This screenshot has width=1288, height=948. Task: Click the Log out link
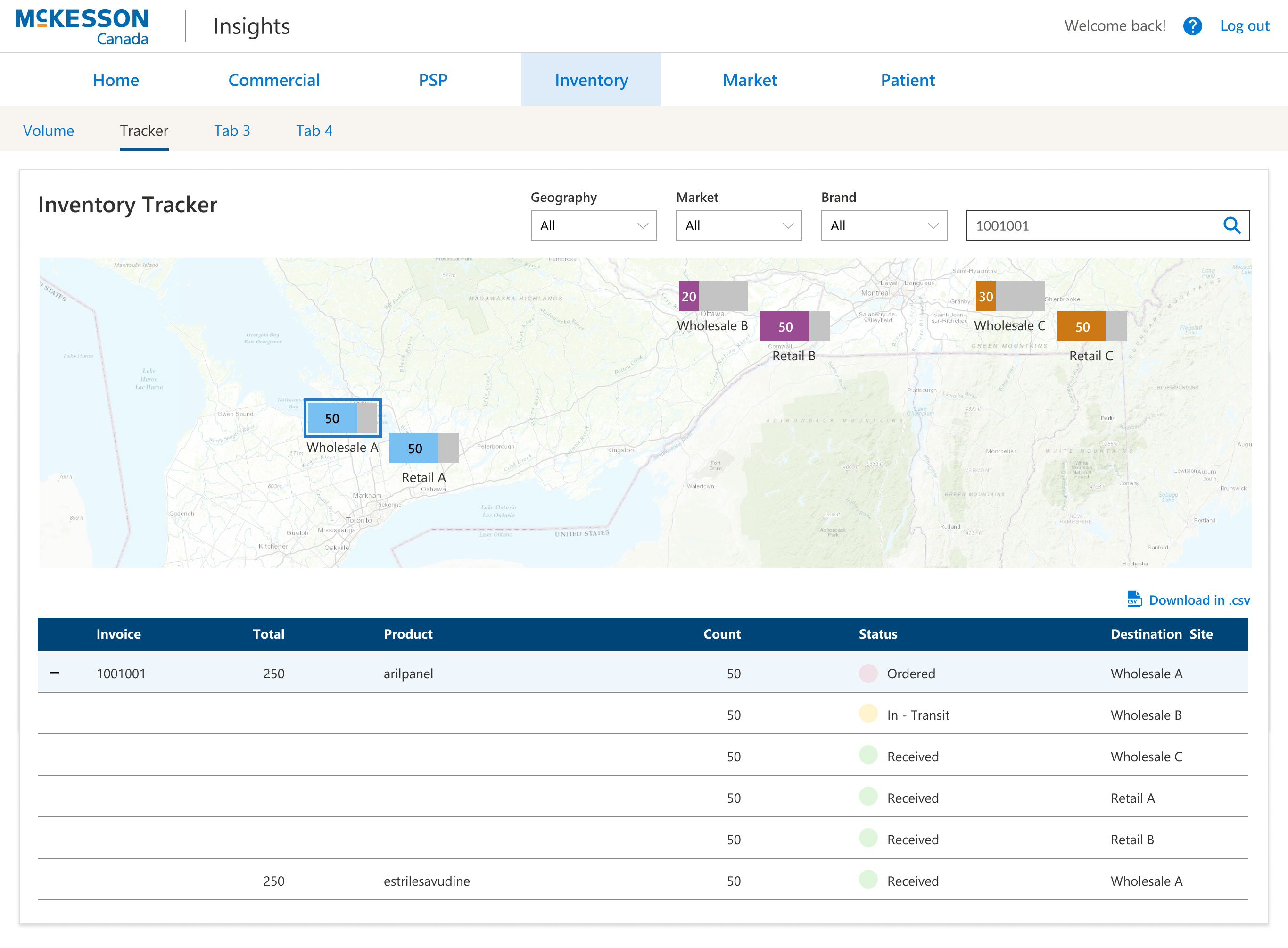click(x=1245, y=26)
